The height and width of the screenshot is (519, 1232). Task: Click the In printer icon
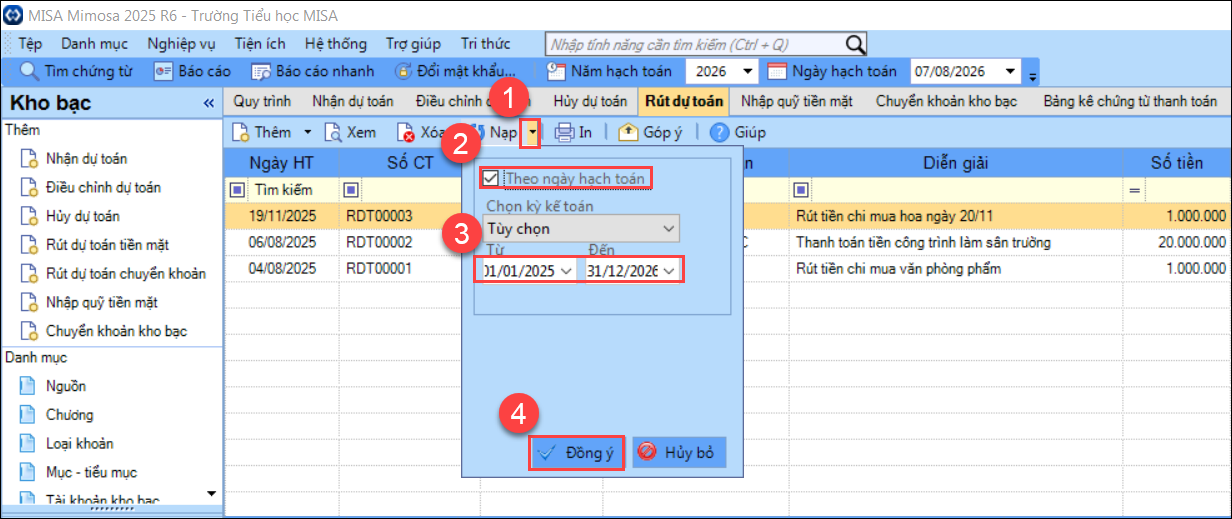point(564,132)
